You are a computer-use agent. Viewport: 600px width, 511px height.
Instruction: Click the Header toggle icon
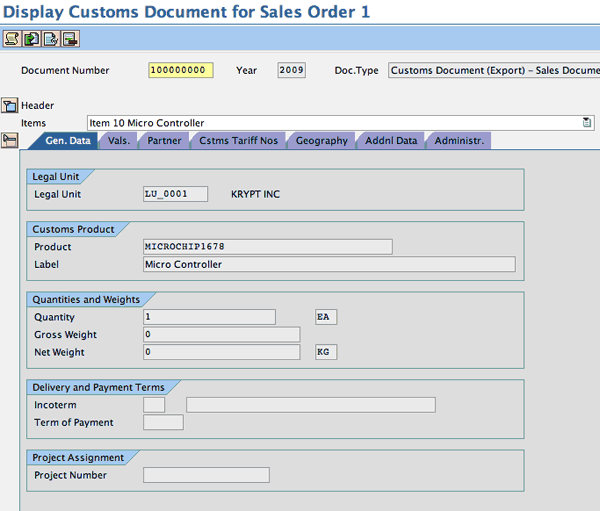10,105
